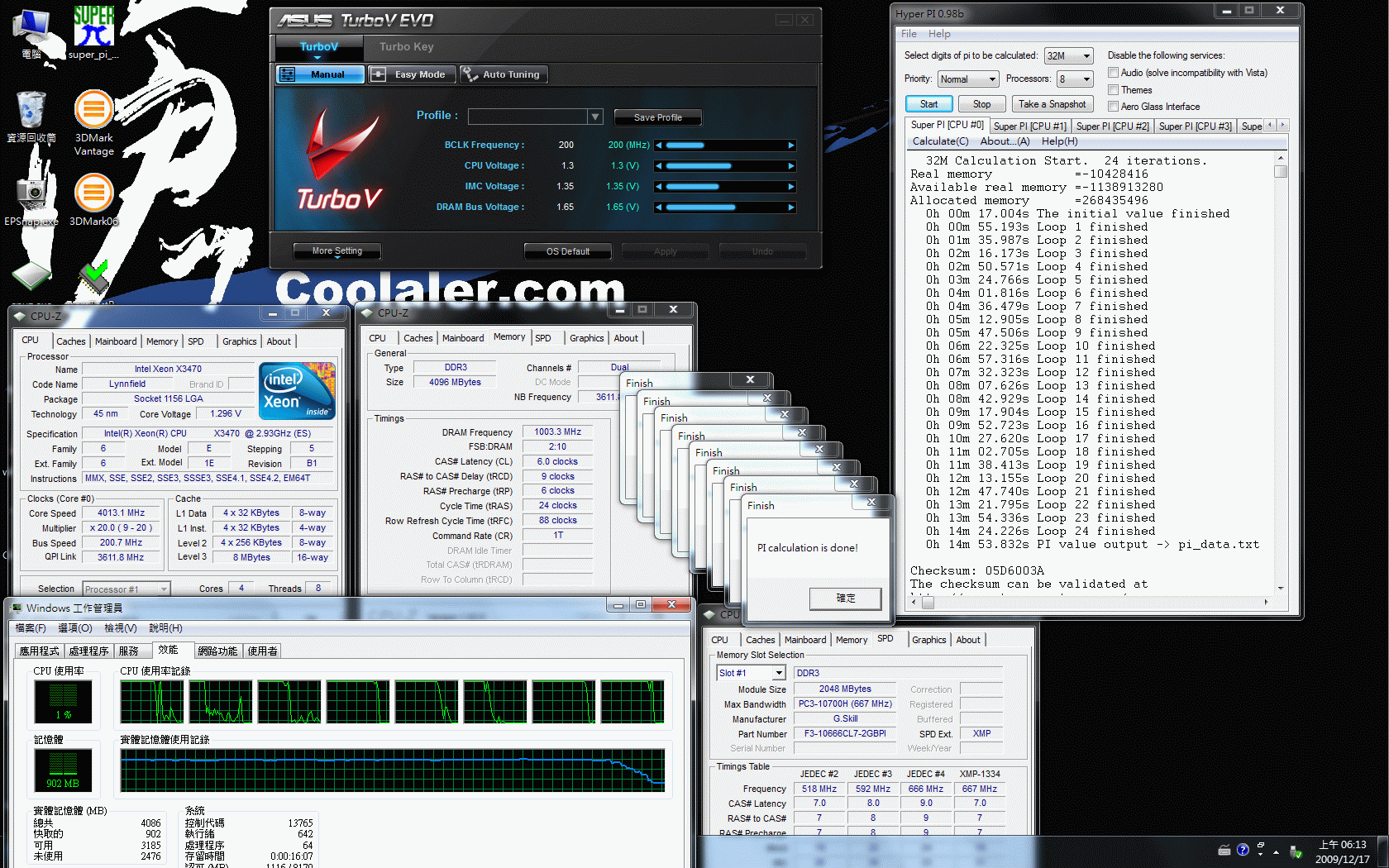The width and height of the screenshot is (1389, 868).
Task: Confirm PI calculation done dialog (確定)
Action: click(845, 599)
